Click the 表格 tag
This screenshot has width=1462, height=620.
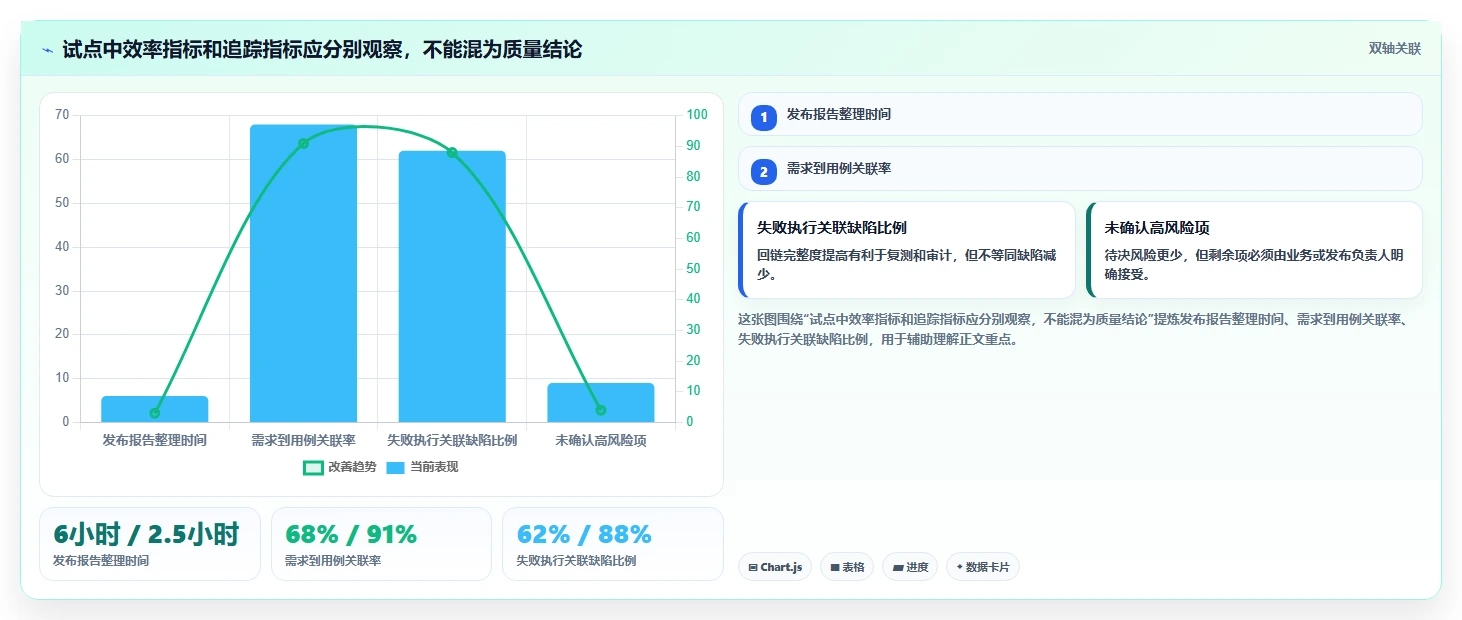click(847, 567)
